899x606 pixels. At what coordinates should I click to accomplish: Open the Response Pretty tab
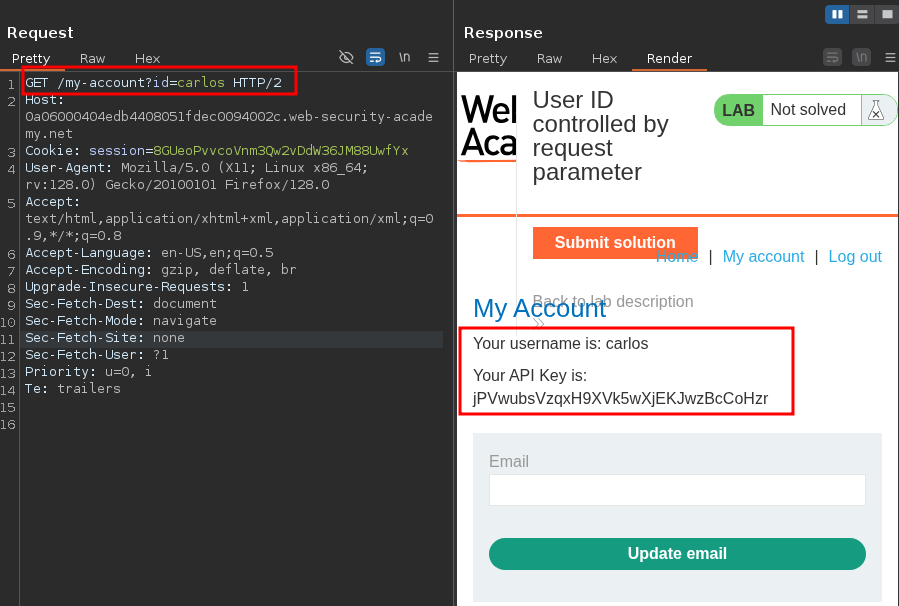488,58
